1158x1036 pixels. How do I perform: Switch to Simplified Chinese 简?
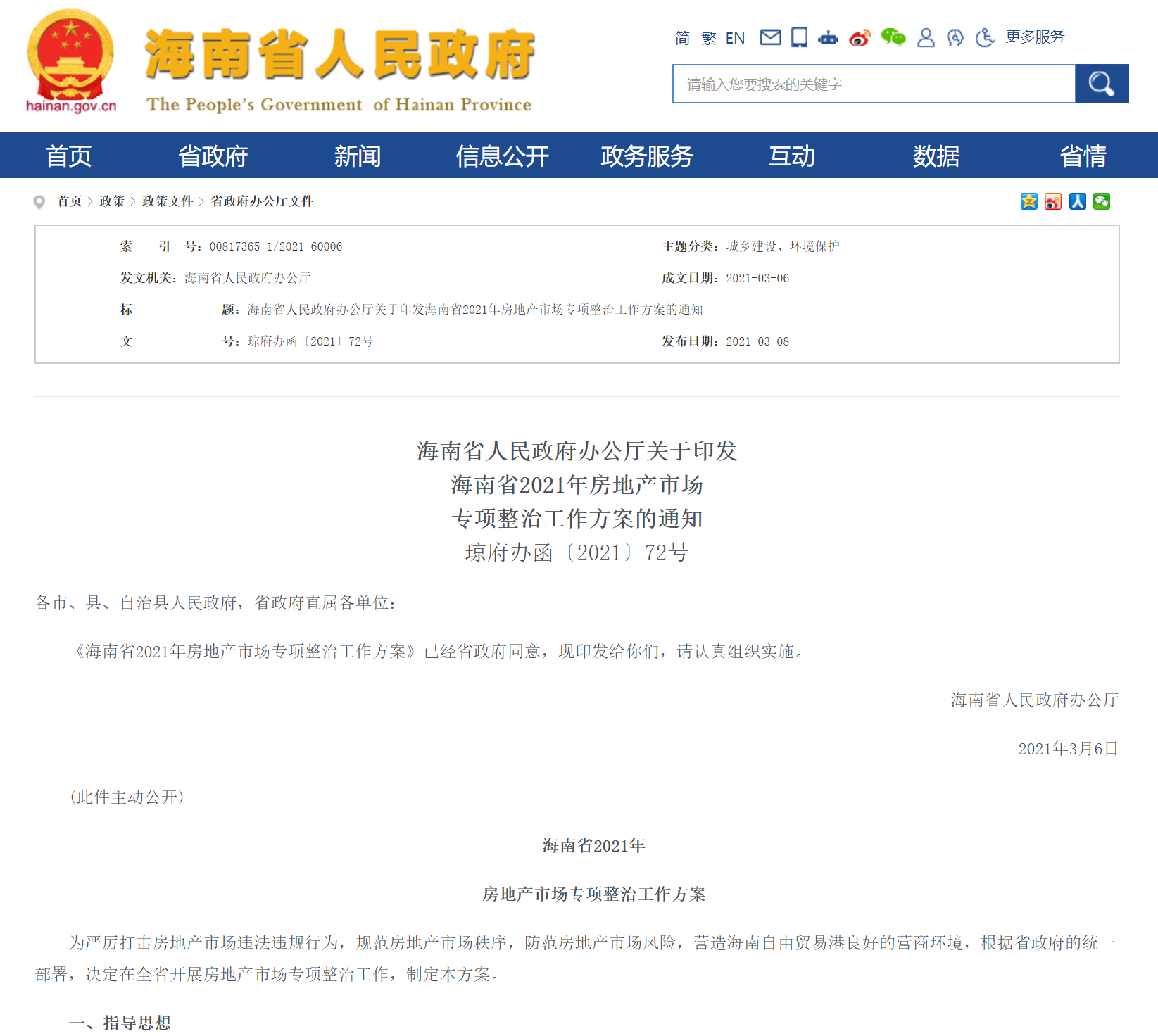point(682,38)
